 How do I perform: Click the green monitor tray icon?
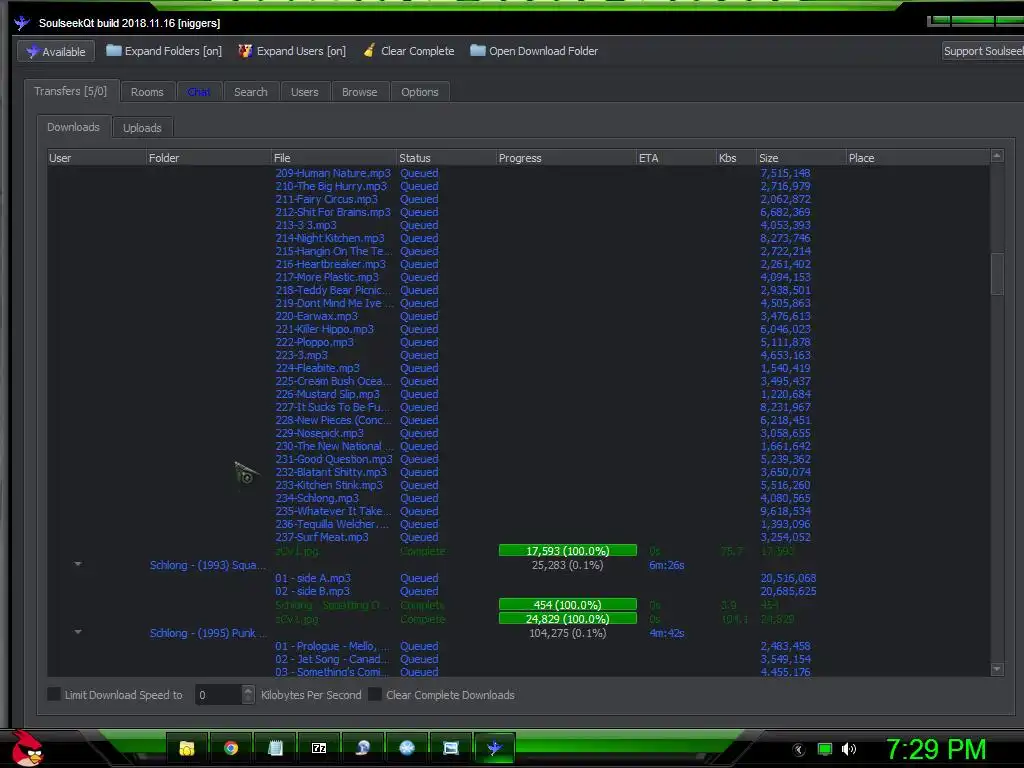click(x=825, y=749)
